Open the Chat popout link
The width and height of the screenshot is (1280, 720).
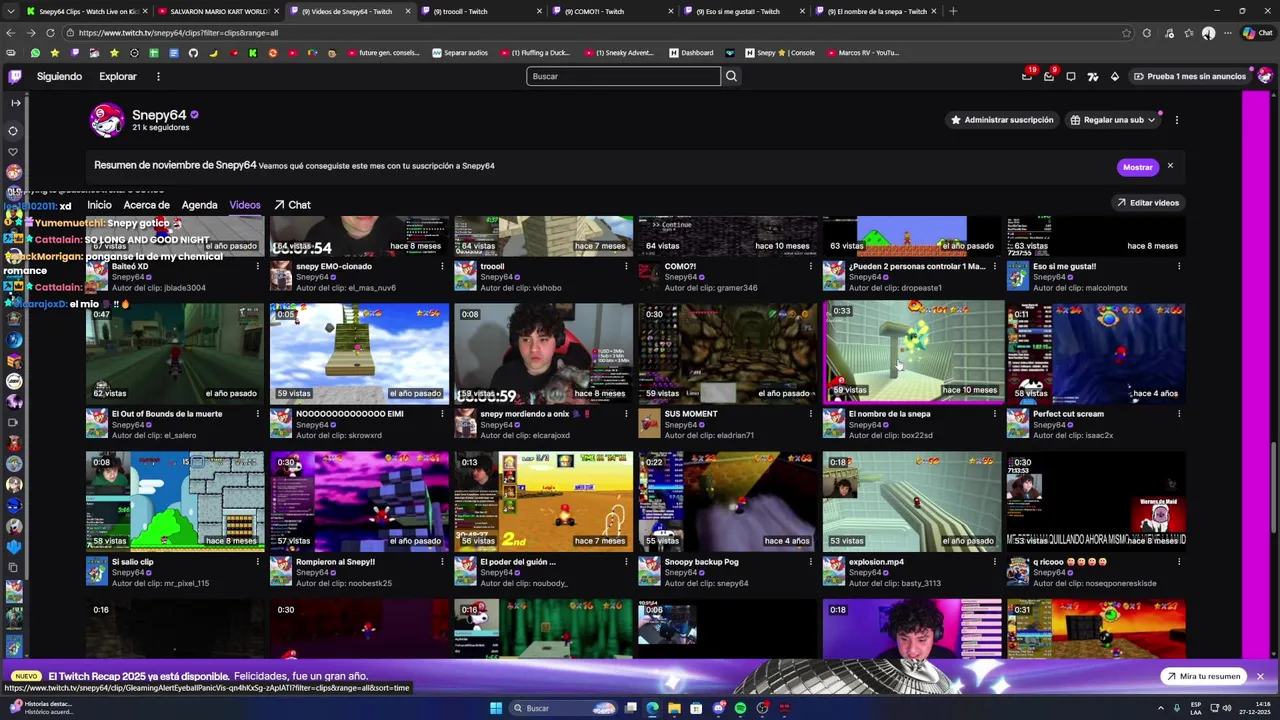click(292, 205)
